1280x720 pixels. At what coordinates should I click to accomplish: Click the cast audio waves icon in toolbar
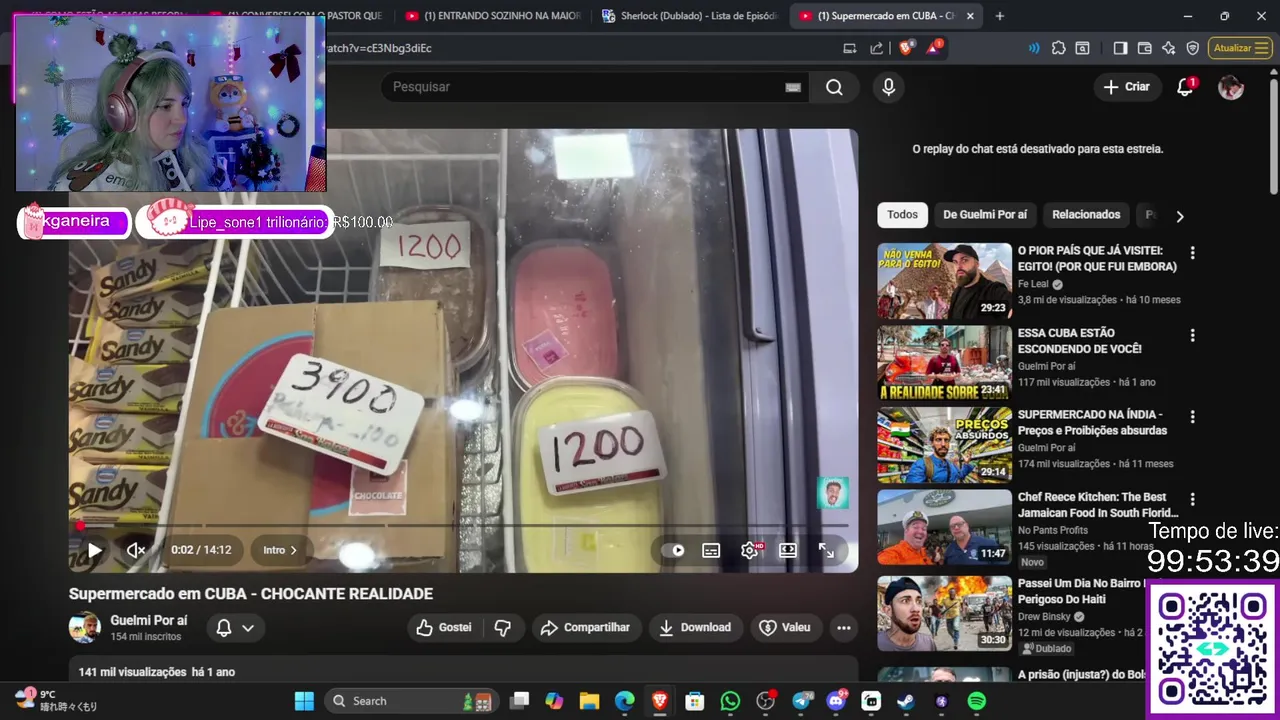(1034, 48)
